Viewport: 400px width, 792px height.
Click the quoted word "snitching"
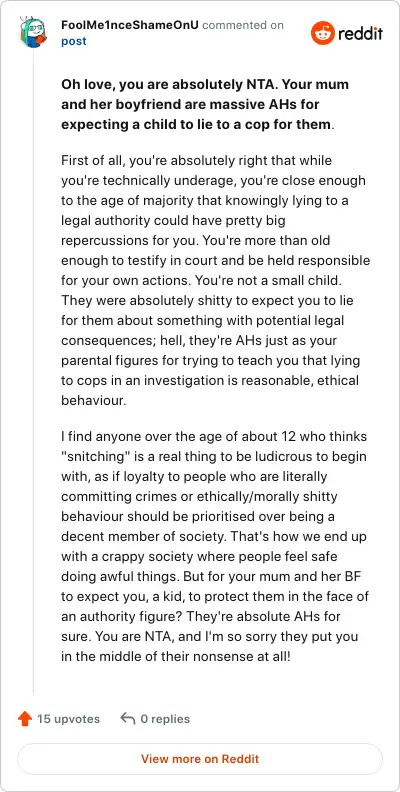[92, 457]
